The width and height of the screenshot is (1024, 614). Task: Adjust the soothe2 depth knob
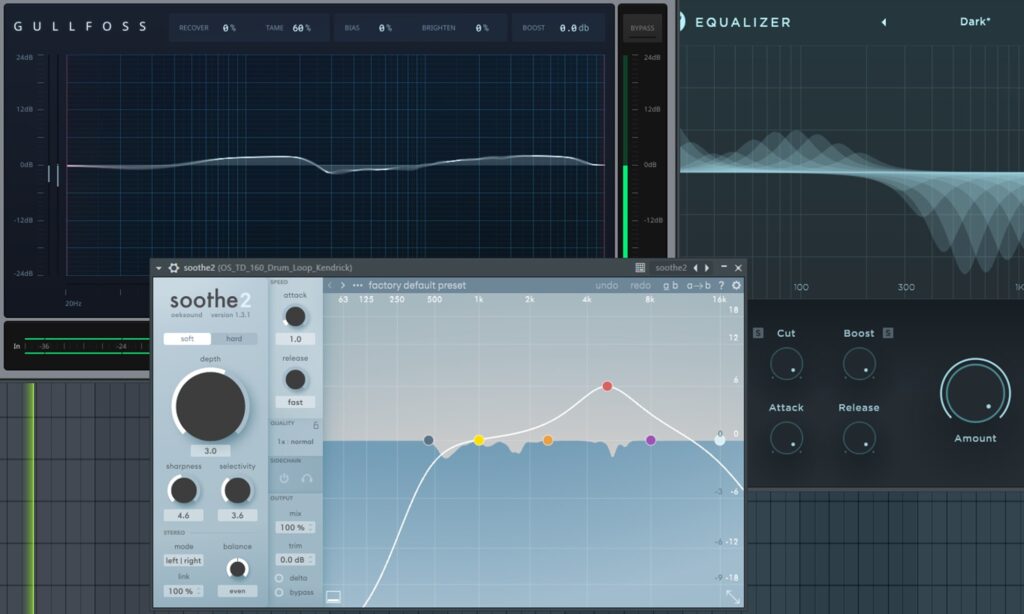210,406
